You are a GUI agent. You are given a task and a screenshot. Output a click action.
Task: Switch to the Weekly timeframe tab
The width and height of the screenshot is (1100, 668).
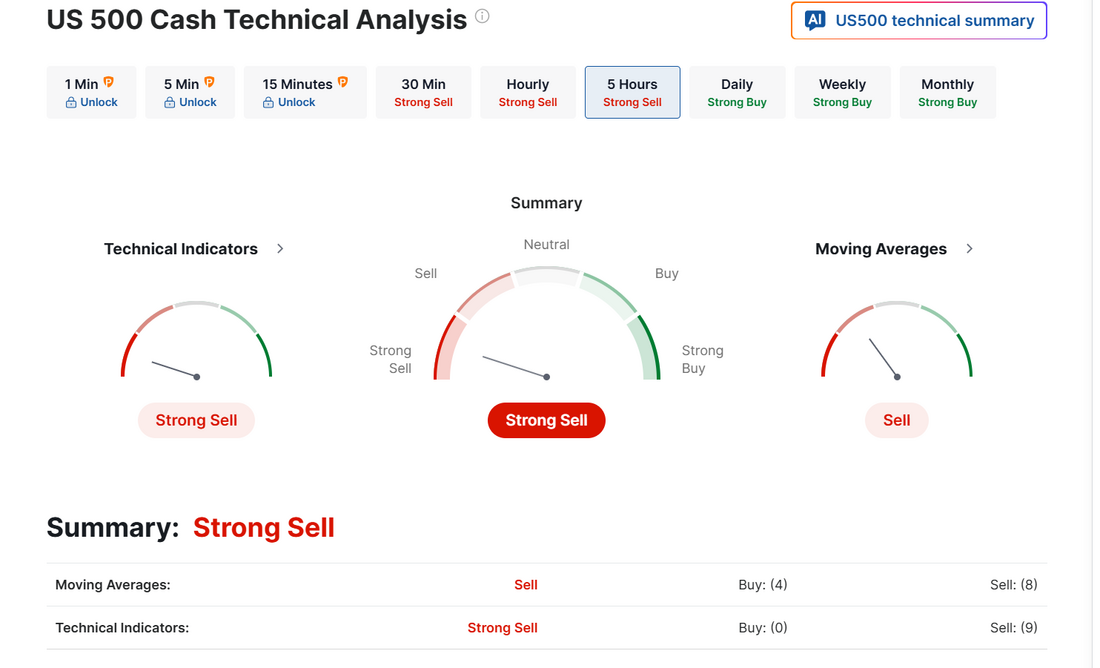coord(842,92)
